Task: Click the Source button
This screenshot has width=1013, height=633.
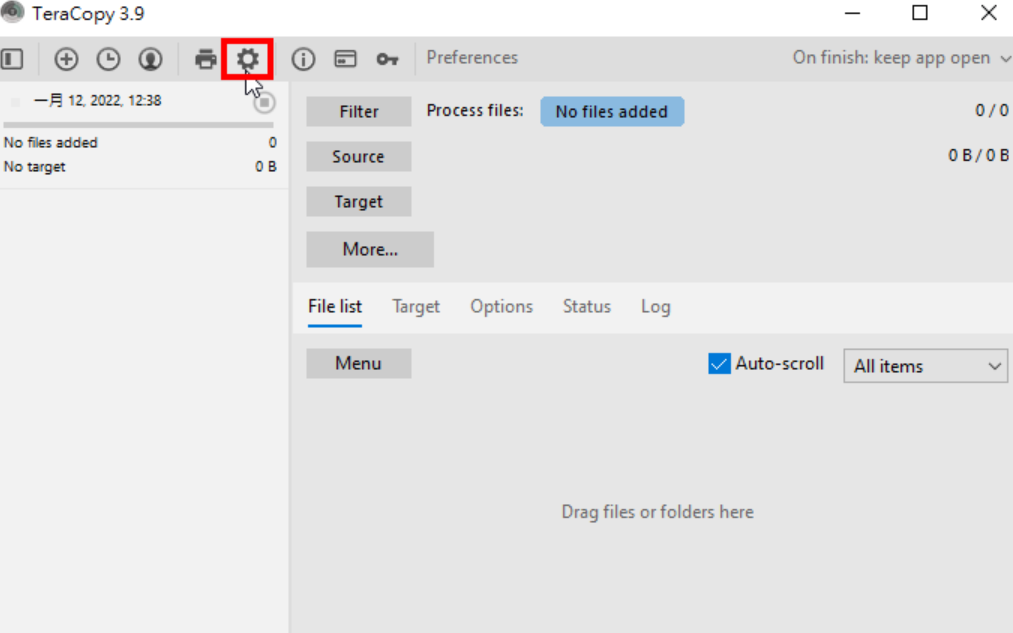Action: 359,157
